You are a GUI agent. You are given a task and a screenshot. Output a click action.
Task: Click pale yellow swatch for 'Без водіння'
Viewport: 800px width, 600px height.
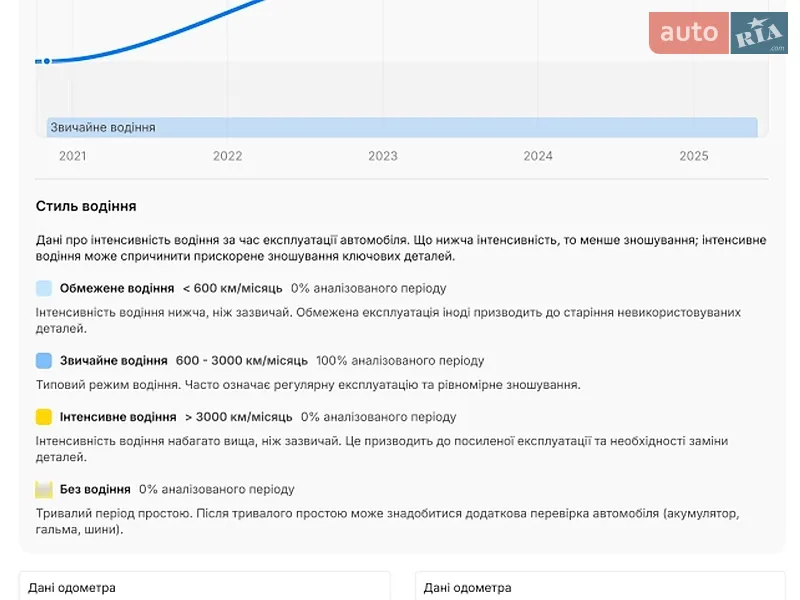click(44, 489)
